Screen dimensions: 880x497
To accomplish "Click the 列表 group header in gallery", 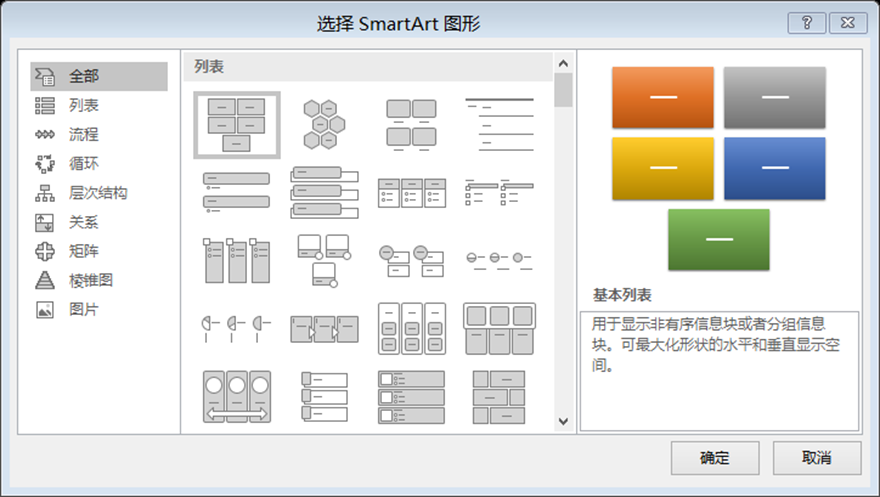I will [368, 67].
